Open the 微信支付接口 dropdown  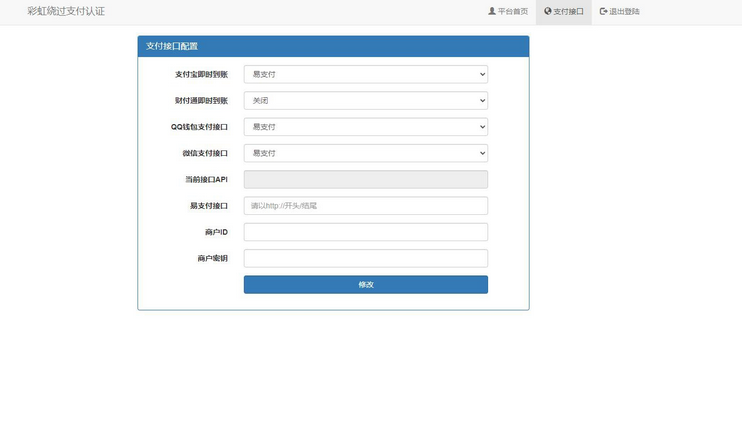pyautogui.click(x=366, y=153)
